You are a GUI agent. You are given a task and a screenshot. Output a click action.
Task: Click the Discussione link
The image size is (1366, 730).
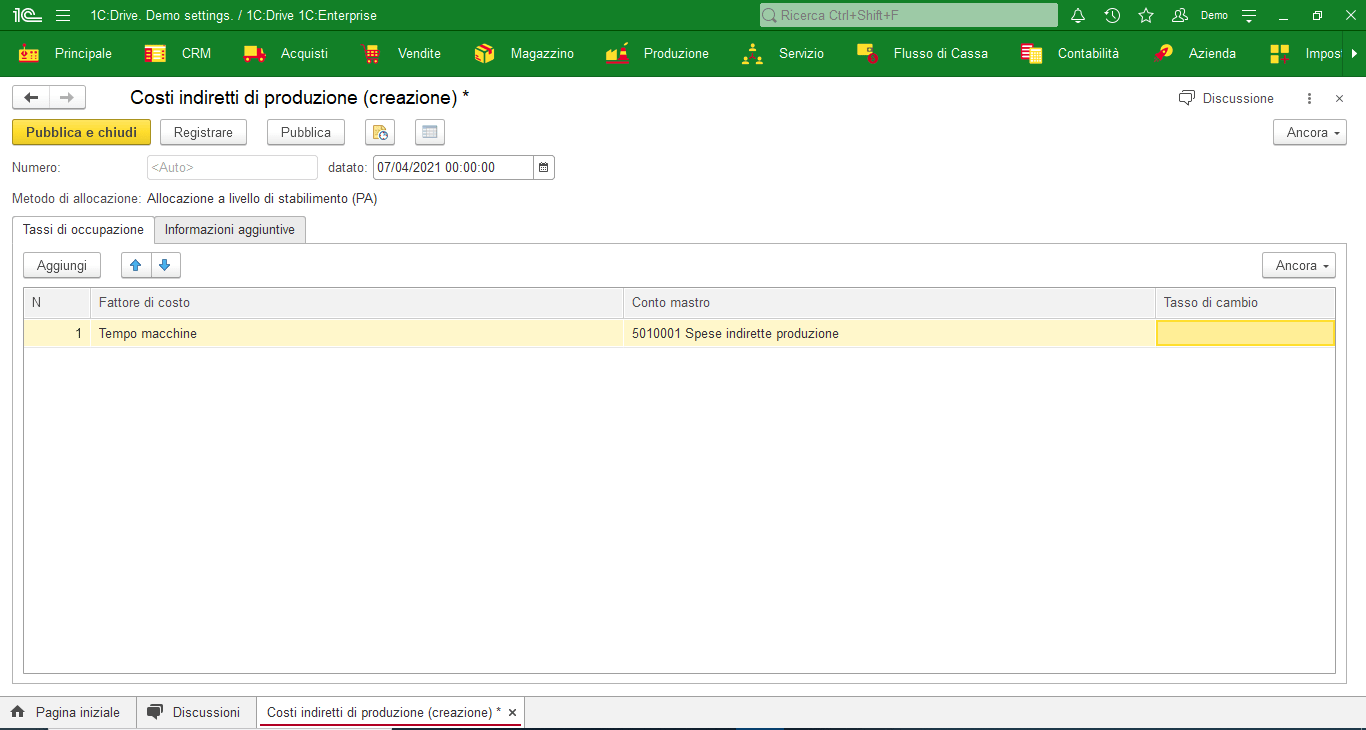pos(1238,98)
